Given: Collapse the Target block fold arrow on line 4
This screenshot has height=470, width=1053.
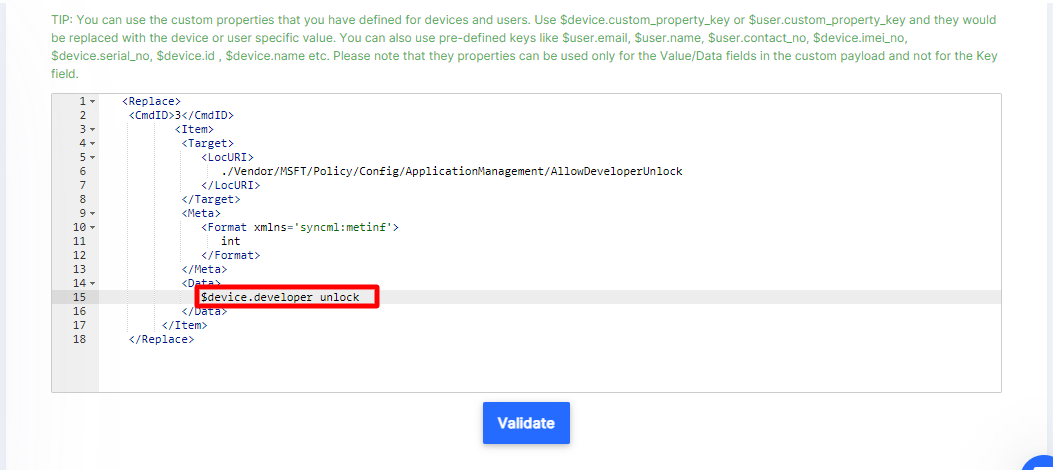Looking at the screenshot, I should pos(92,143).
